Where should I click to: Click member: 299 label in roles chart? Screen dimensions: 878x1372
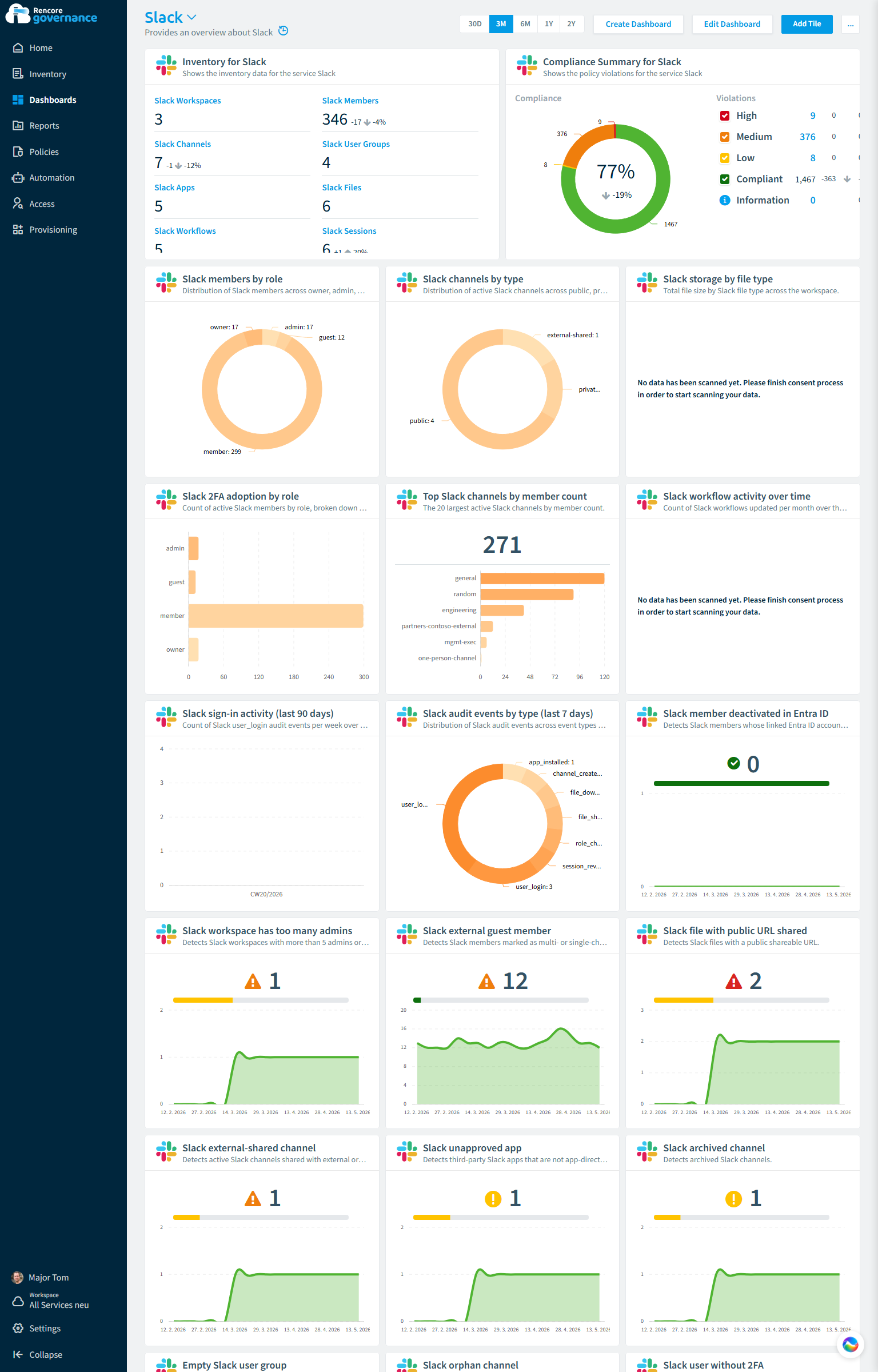(222, 452)
